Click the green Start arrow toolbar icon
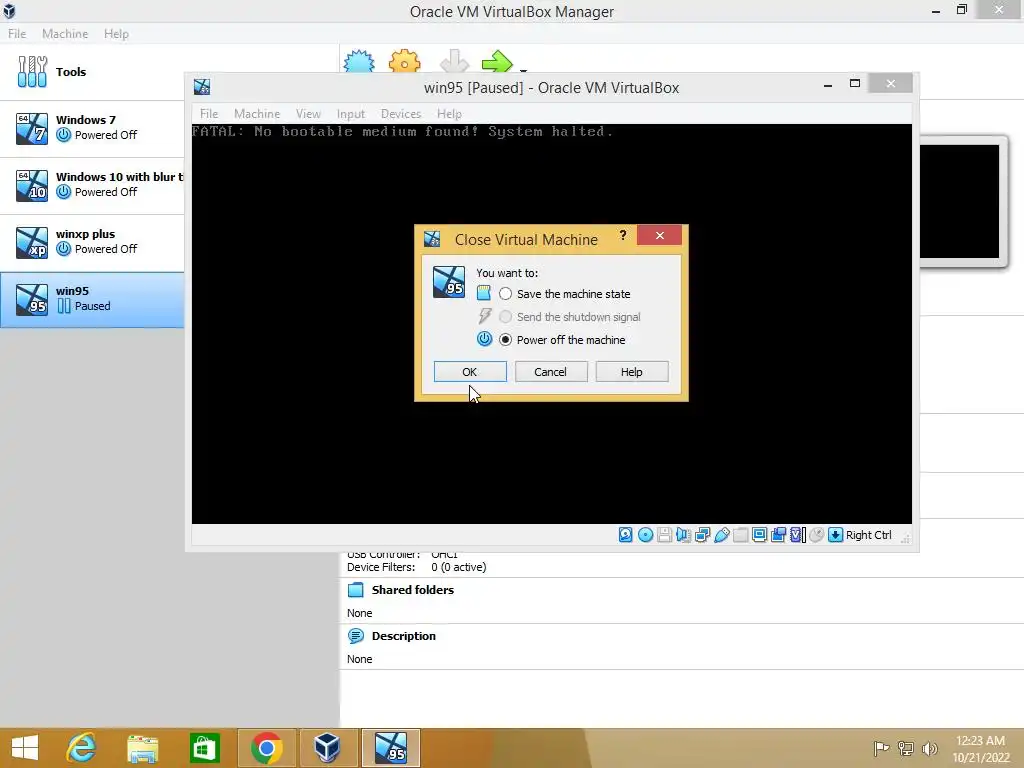The height and width of the screenshot is (768, 1024). pyautogui.click(x=498, y=61)
